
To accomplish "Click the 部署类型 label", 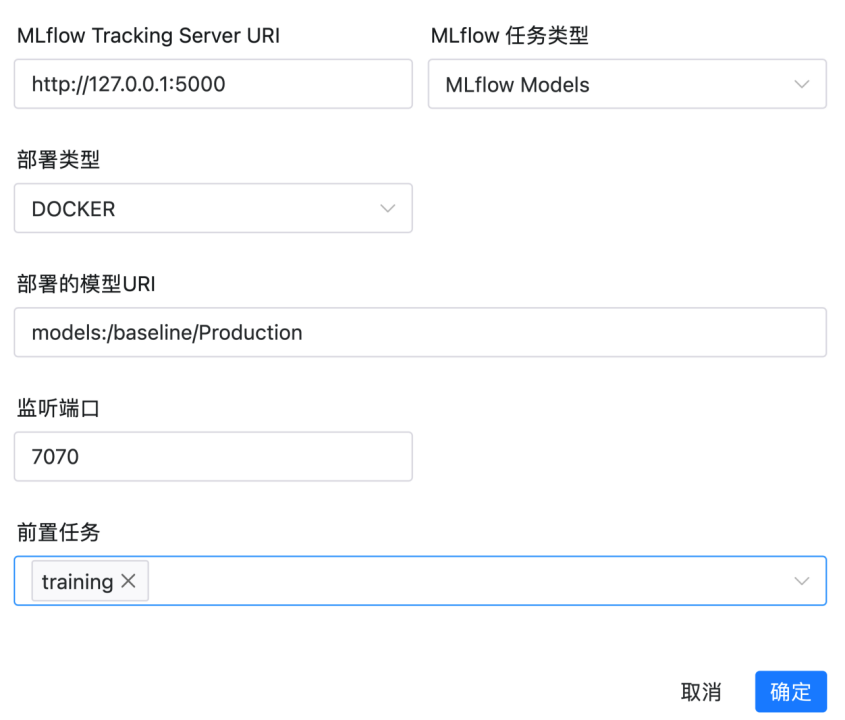I will [x=58, y=159].
